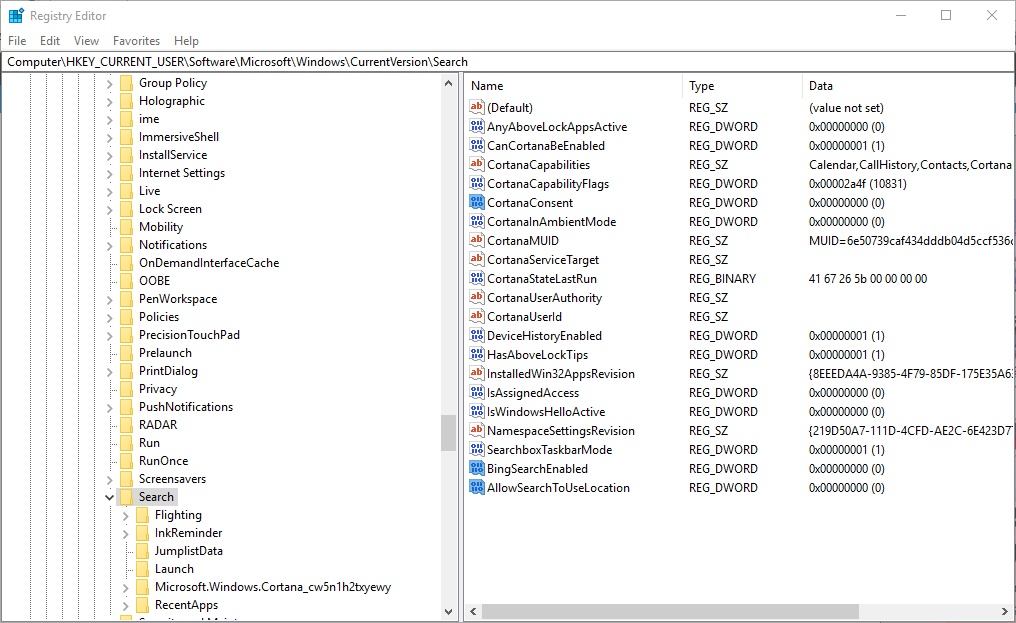Expand the Internet Settings key
This screenshot has height=623, width=1016.
coord(110,174)
